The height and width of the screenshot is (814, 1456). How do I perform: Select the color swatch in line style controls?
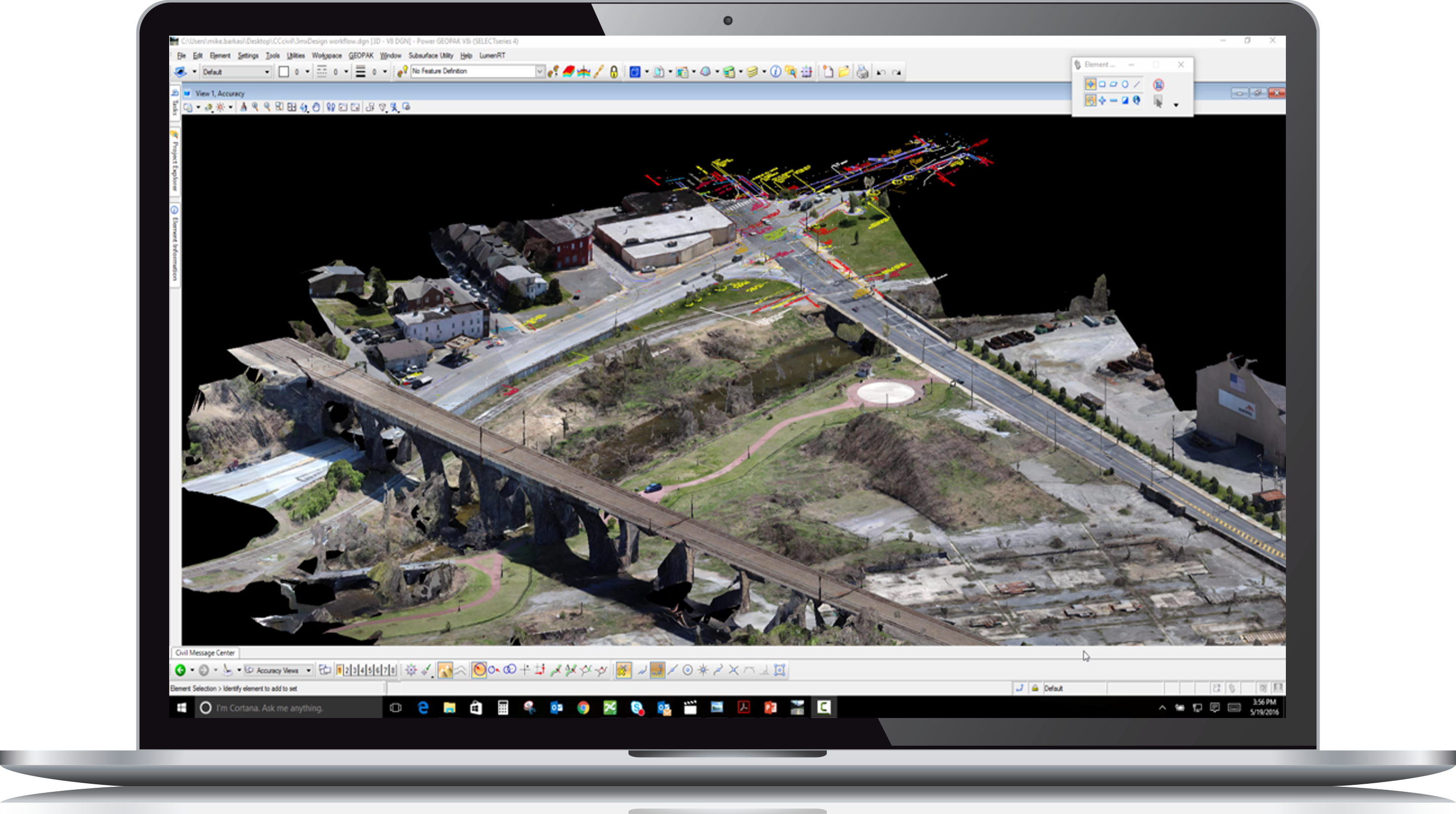(x=284, y=72)
